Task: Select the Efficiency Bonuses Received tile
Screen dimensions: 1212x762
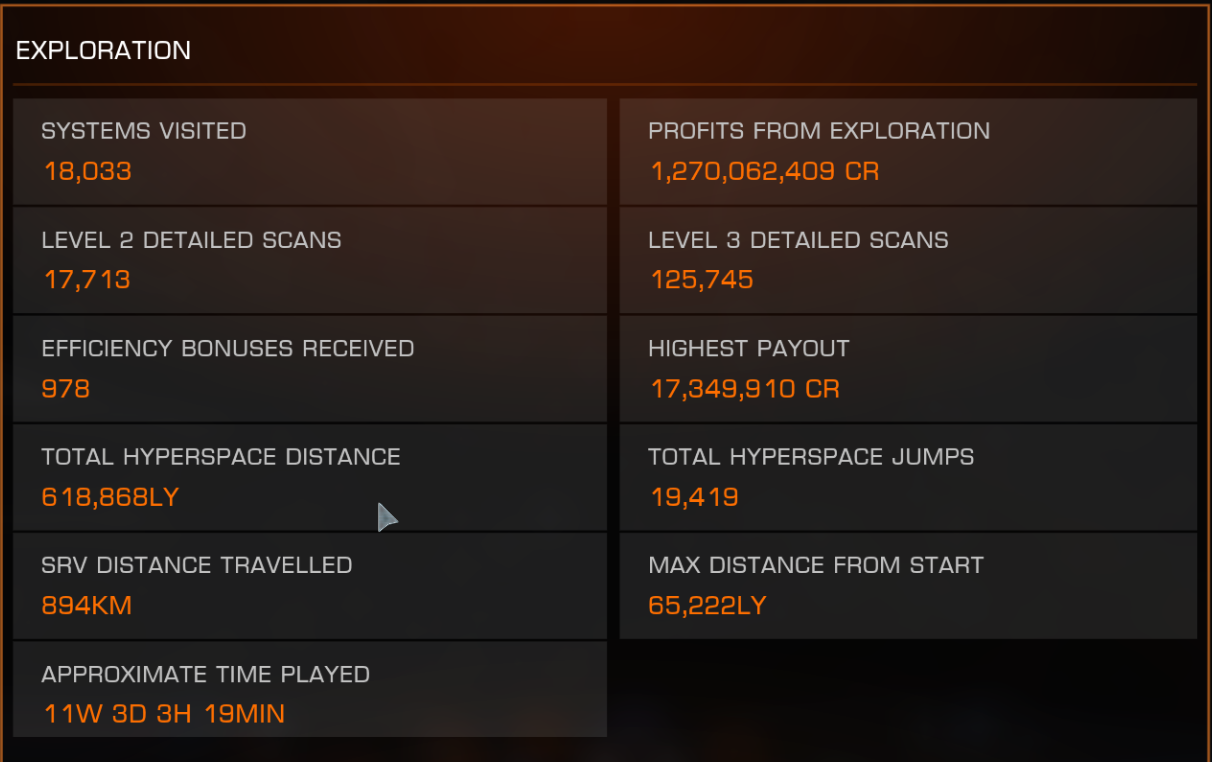Action: (310, 369)
